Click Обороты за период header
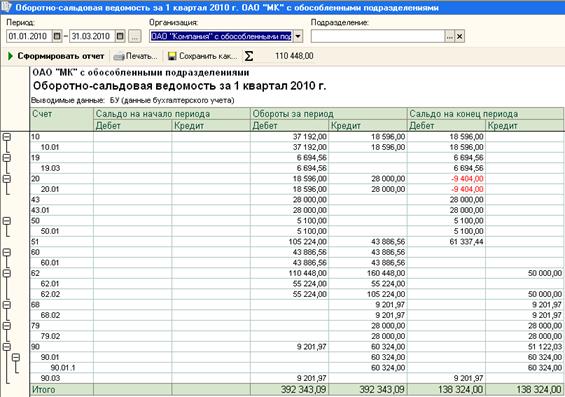The height and width of the screenshot is (397, 565). click(x=329, y=114)
